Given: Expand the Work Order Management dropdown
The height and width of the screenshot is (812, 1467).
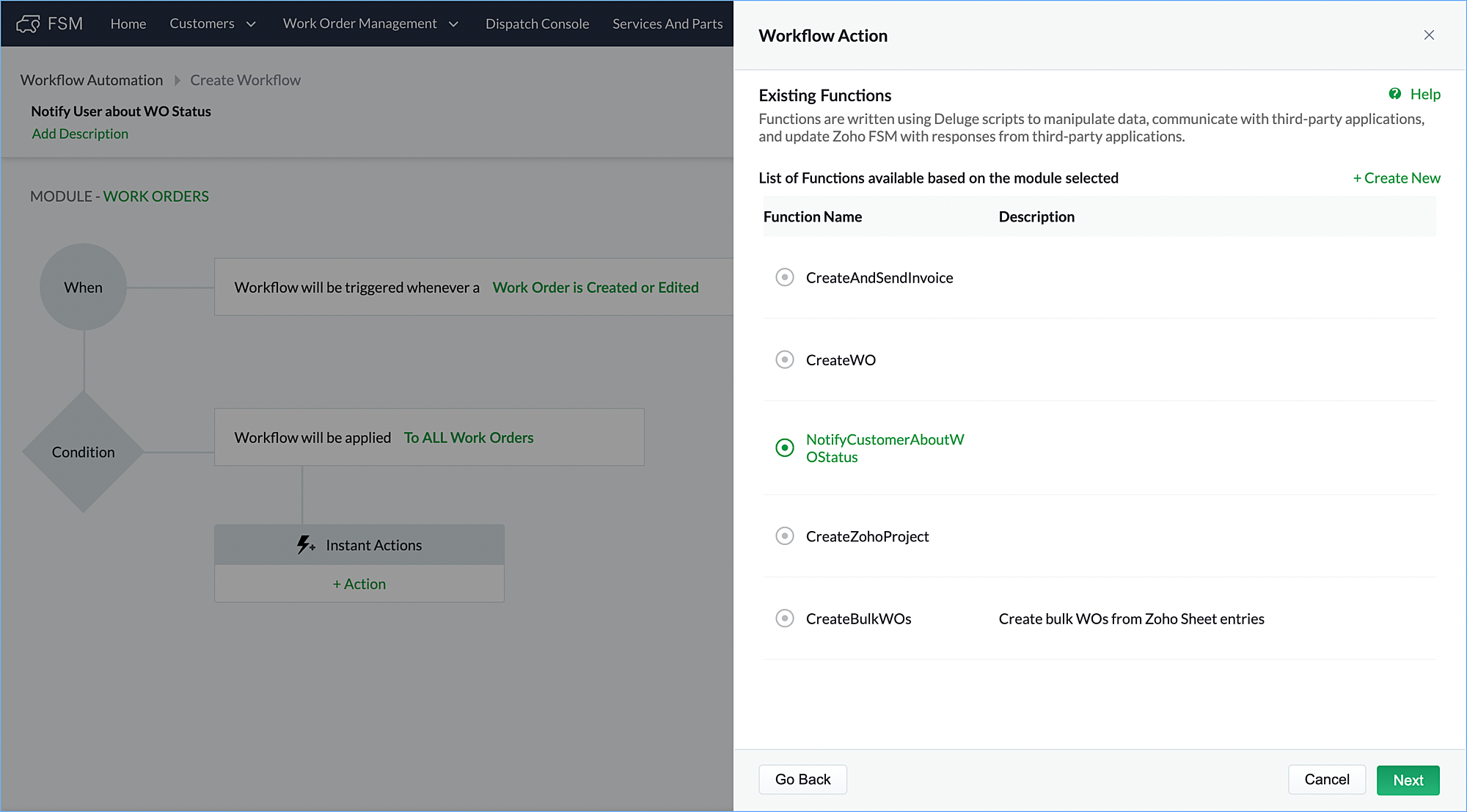Looking at the screenshot, I should pos(370,23).
